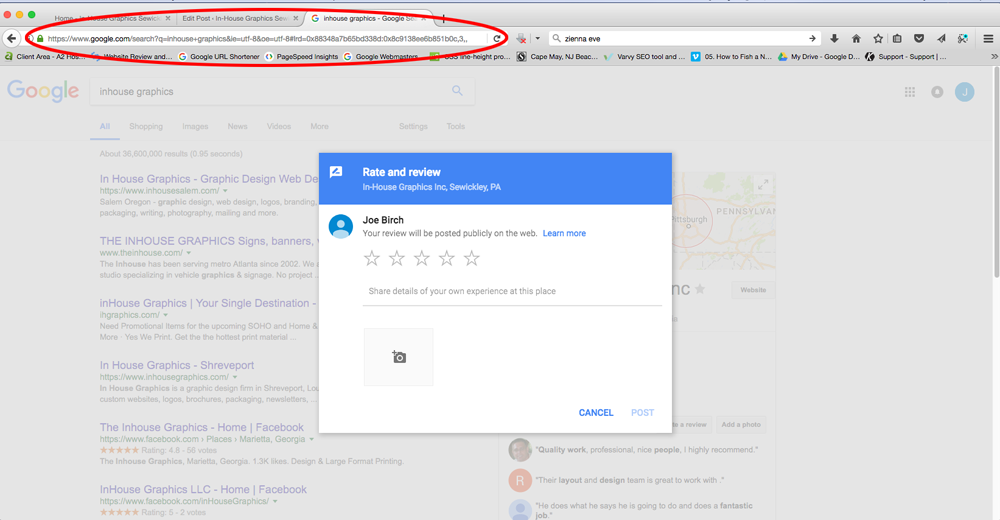
Task: Open Google notifications bell icon
Action: tap(937, 92)
